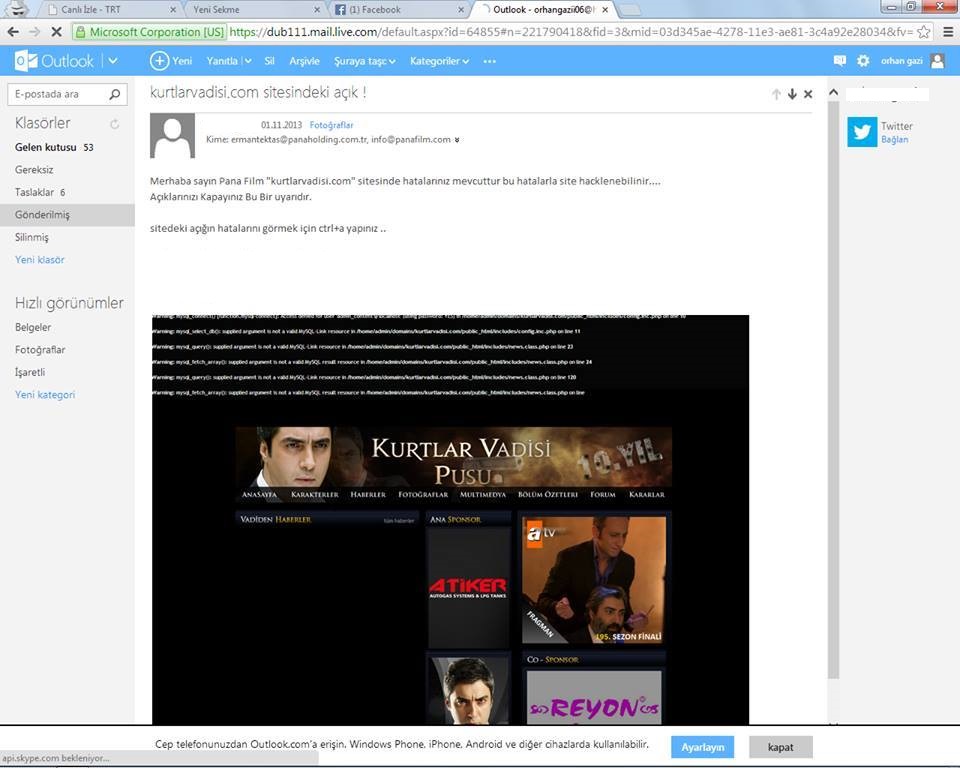Type in the E-postada ara search box
Screen dimensions: 960x768
tap(55, 95)
